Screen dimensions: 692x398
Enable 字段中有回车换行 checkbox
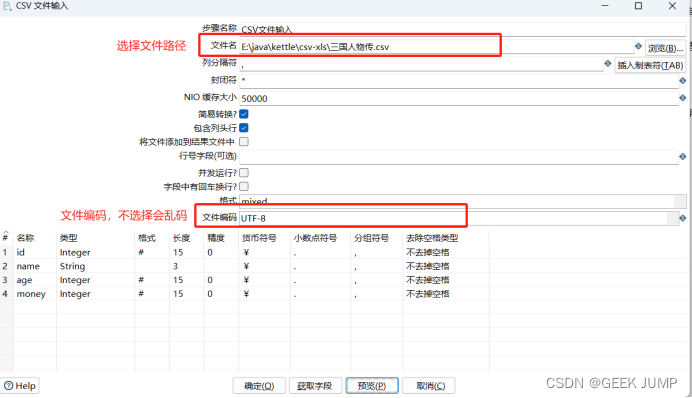coord(244,186)
